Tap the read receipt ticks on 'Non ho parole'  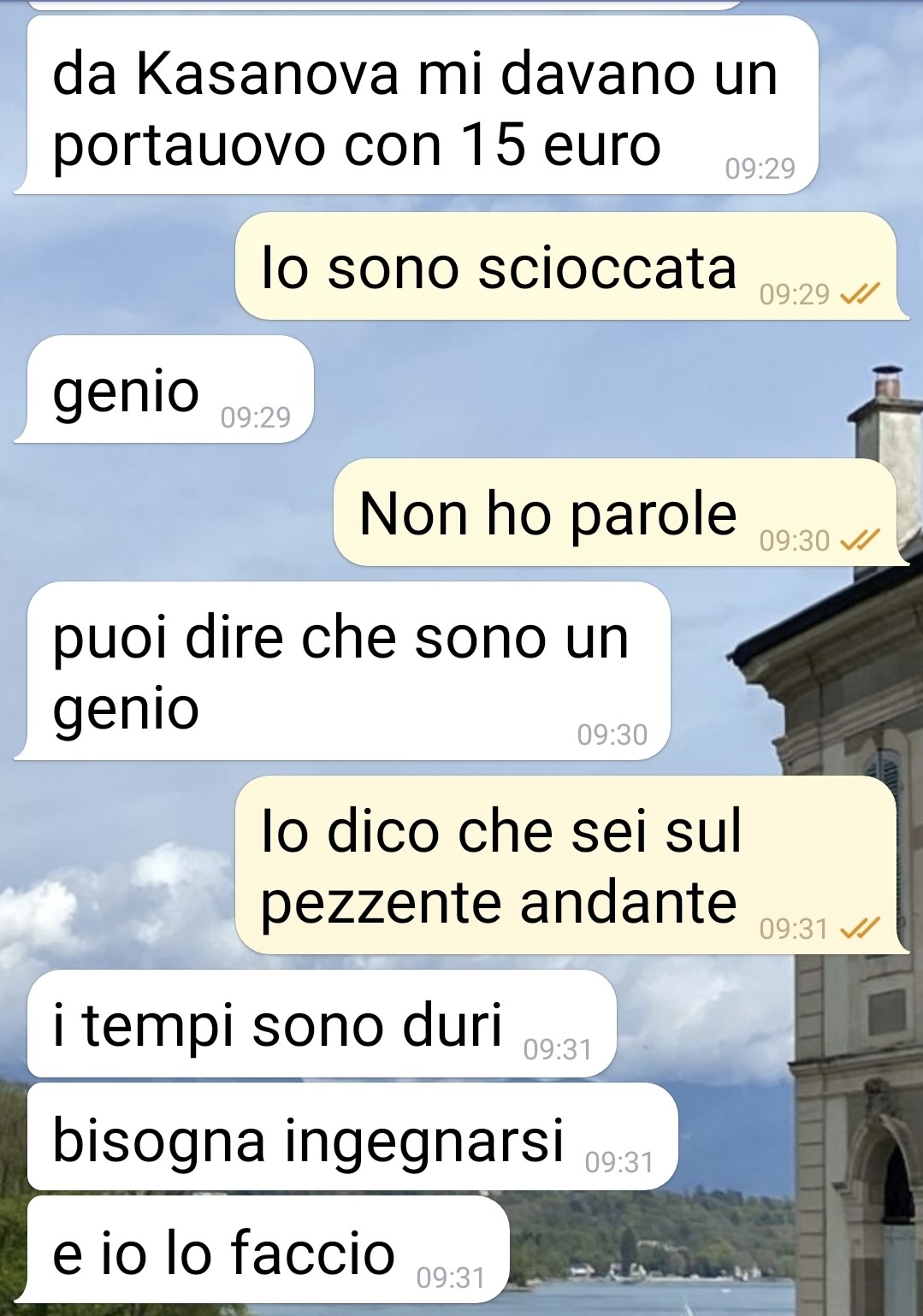860,540
